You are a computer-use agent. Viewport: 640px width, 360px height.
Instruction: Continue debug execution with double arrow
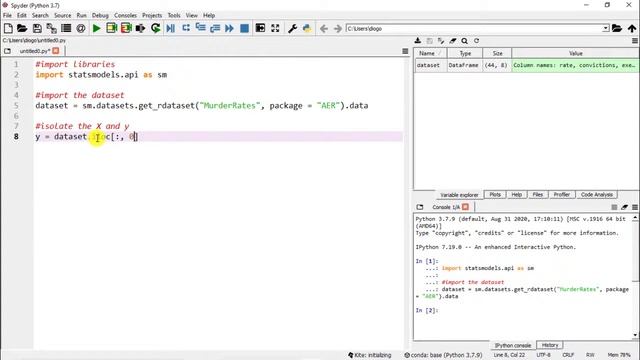[229, 28]
